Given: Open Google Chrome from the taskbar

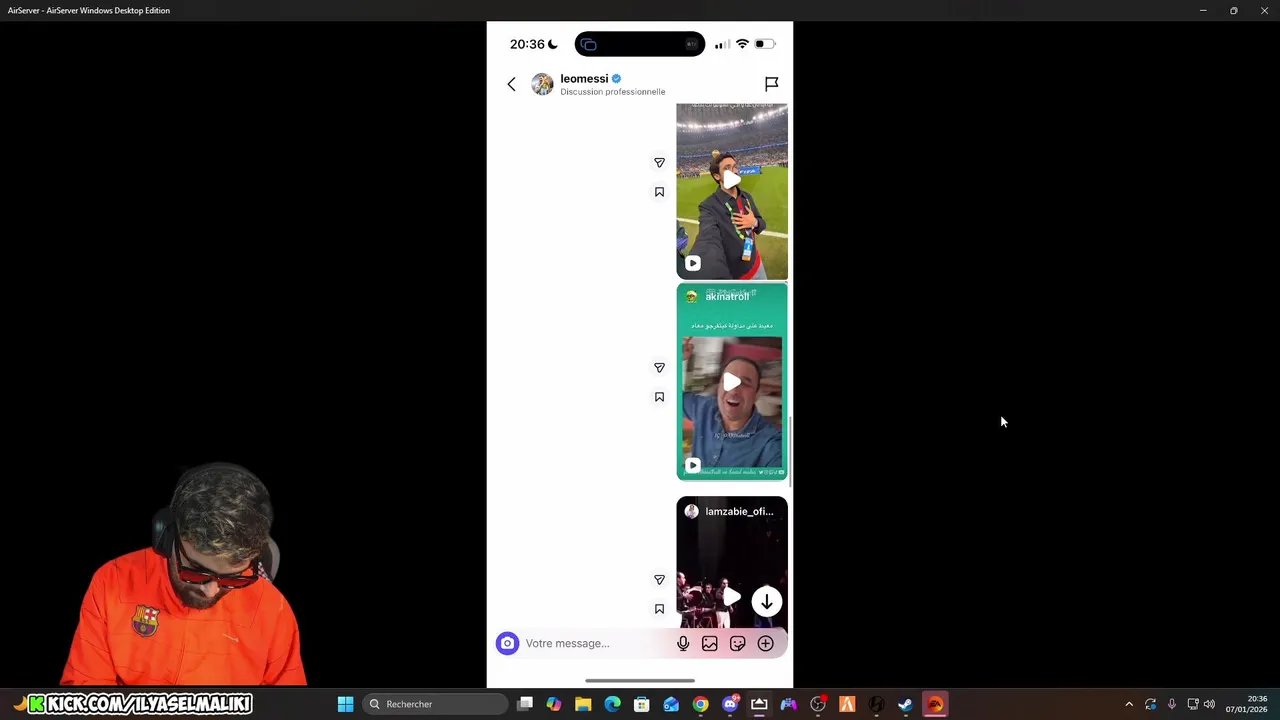Looking at the screenshot, I should 700,704.
